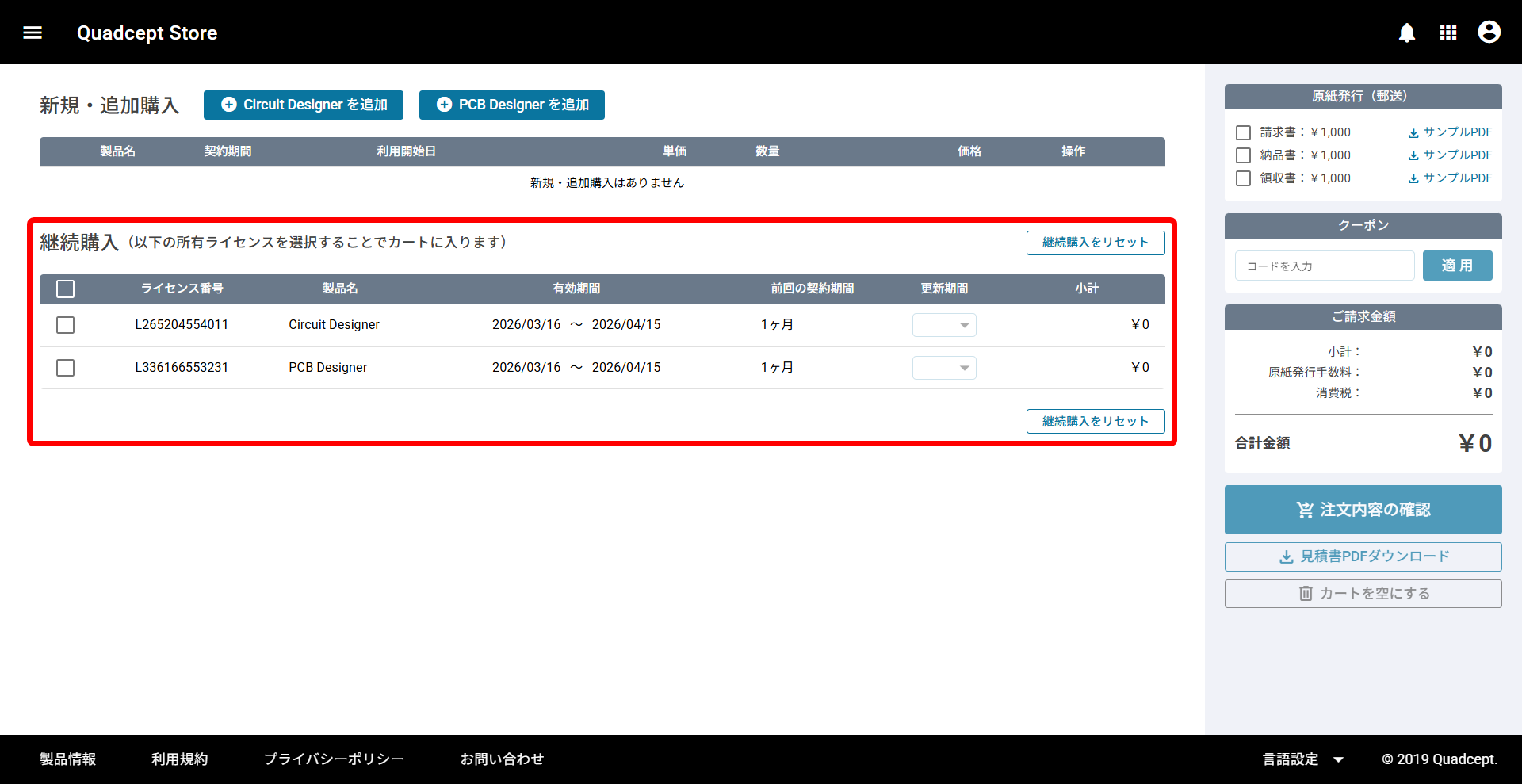Open renewal period dropdown for Circuit Designer
Screen dimensions: 1522x784
(x=944, y=325)
